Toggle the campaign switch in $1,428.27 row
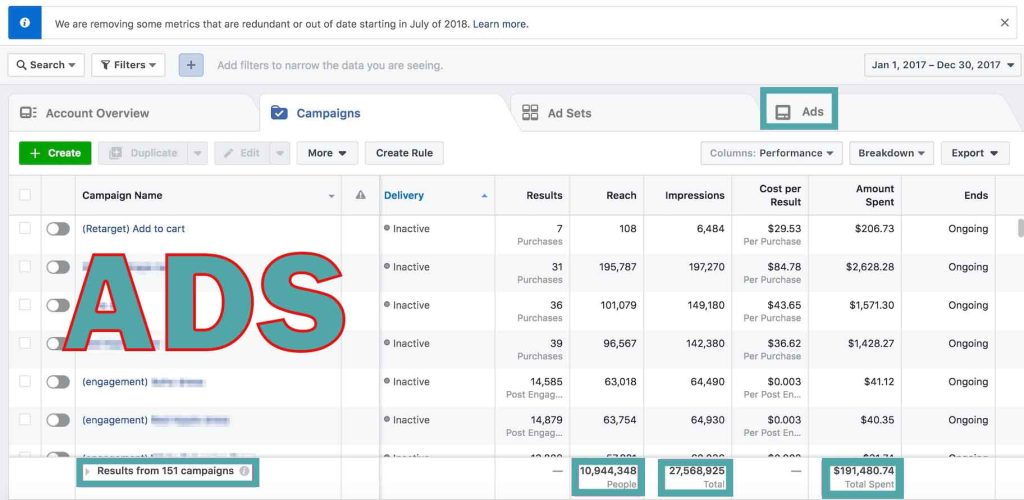The image size is (1024, 500). pyautogui.click(x=58, y=343)
